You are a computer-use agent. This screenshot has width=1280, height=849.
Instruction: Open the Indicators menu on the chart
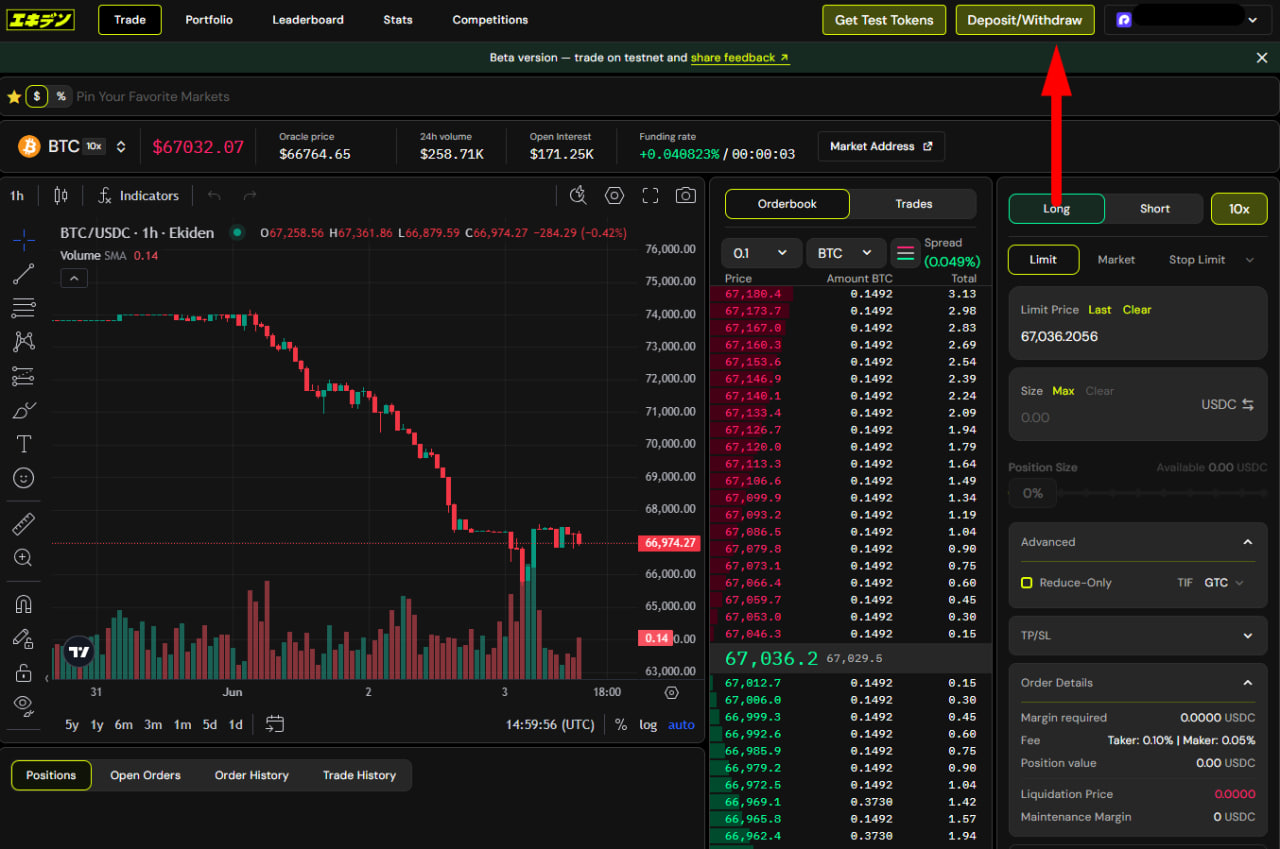coord(138,196)
